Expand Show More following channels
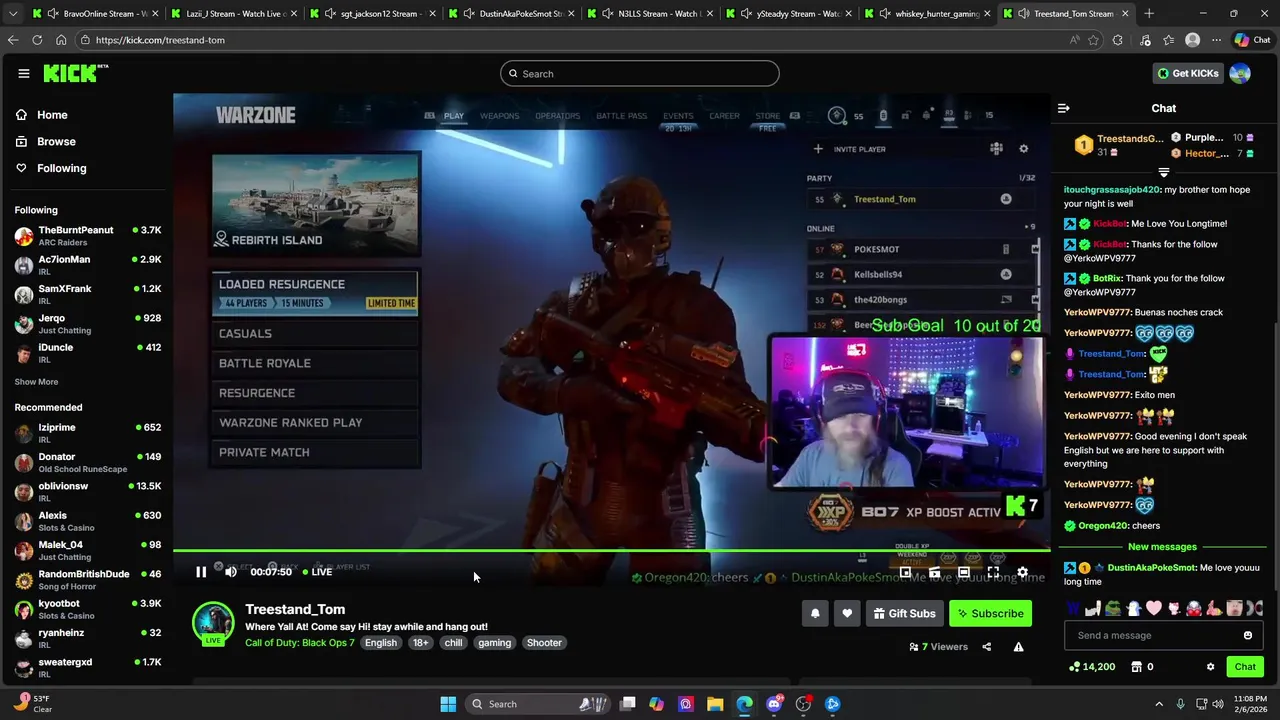 click(36, 382)
